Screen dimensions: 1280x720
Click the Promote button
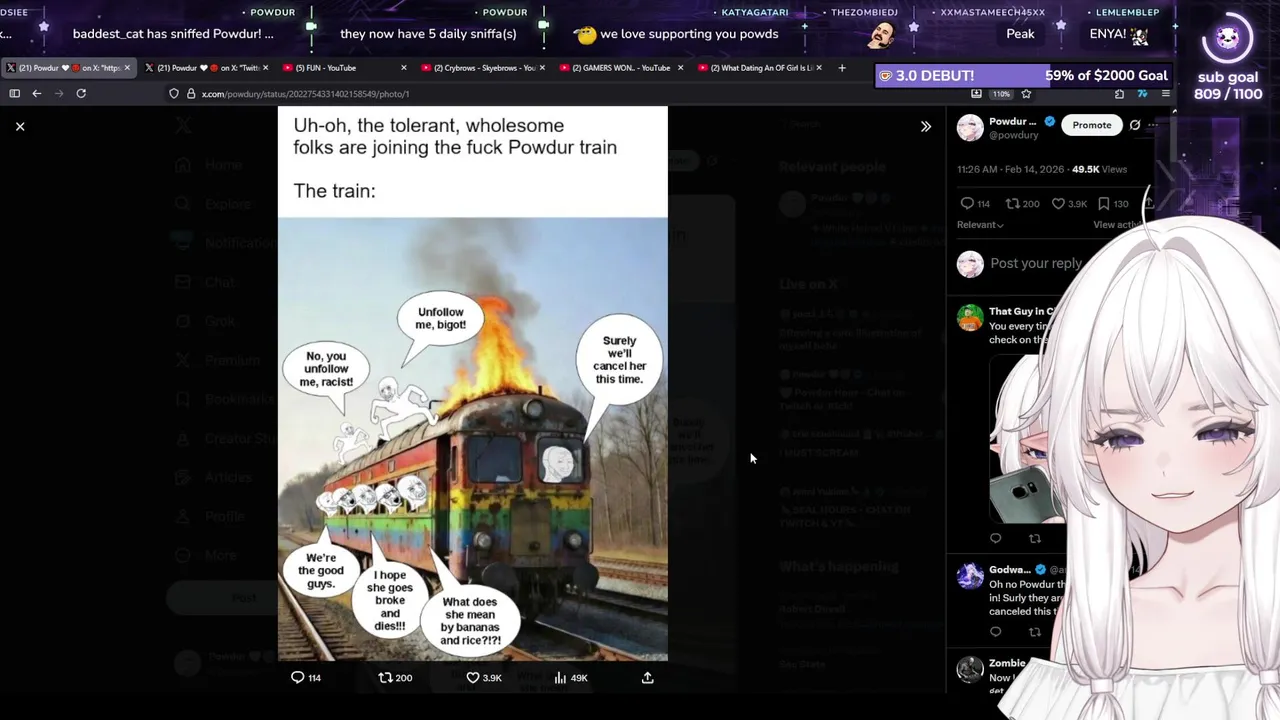[x=1092, y=125]
